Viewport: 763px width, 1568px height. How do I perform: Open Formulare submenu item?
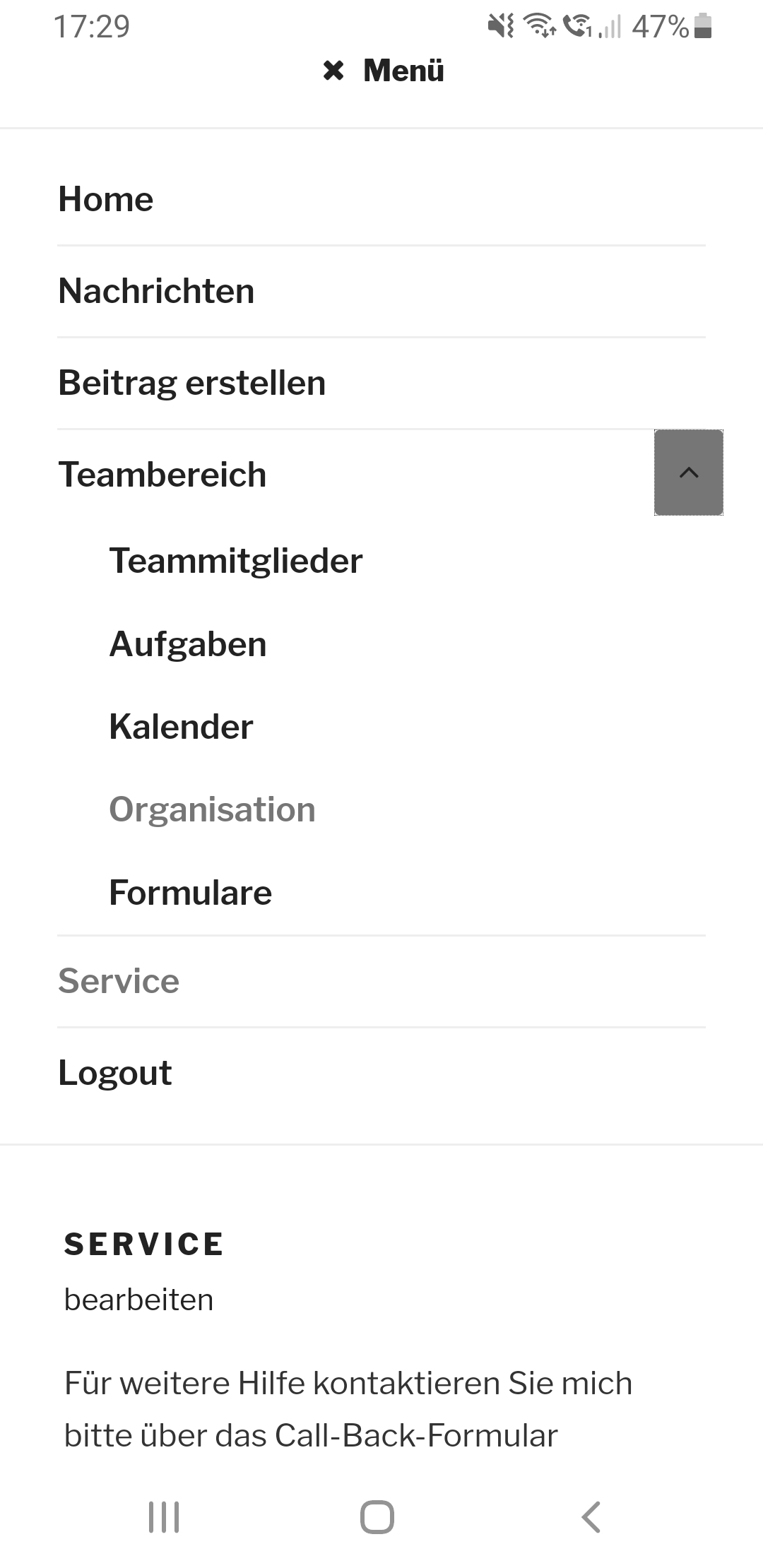point(190,893)
